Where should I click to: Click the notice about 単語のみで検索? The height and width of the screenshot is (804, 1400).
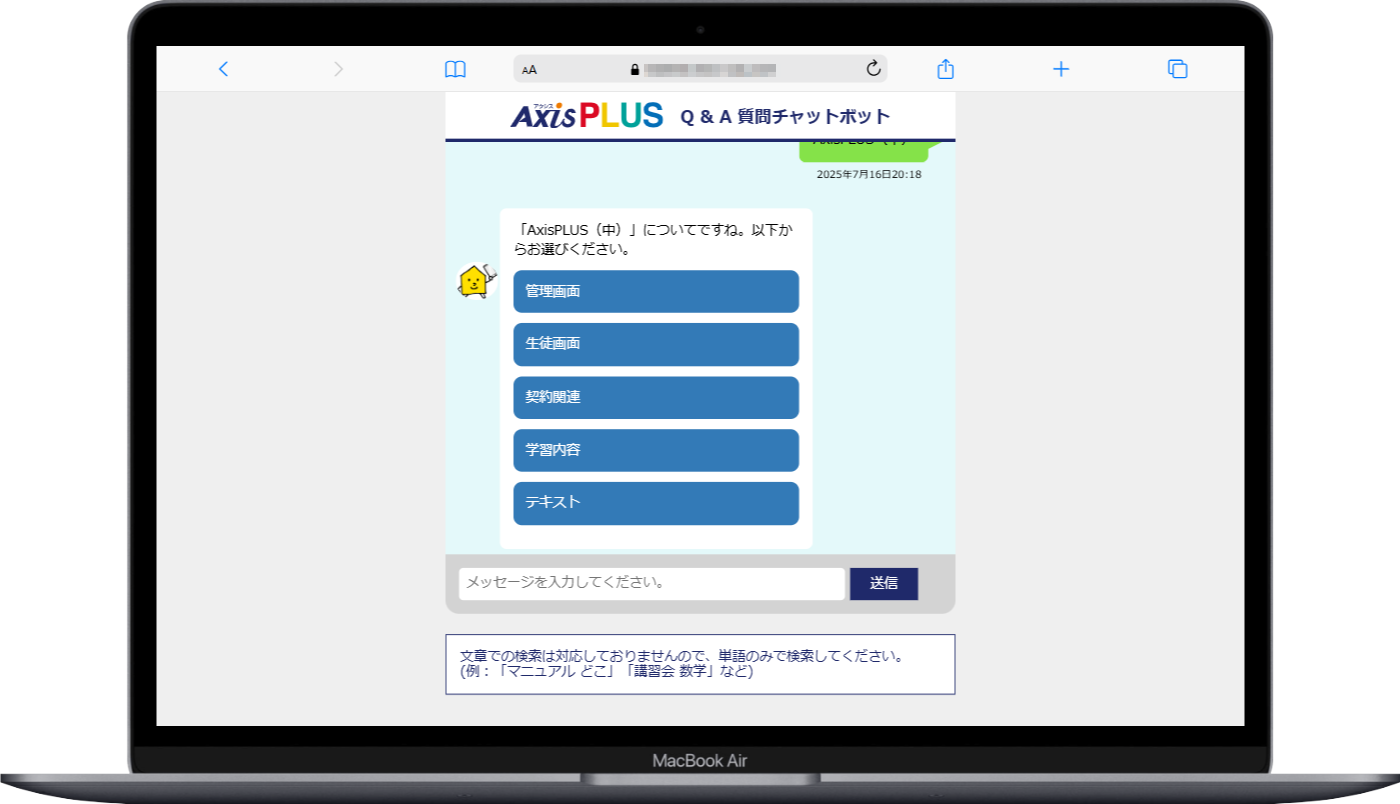700,664
